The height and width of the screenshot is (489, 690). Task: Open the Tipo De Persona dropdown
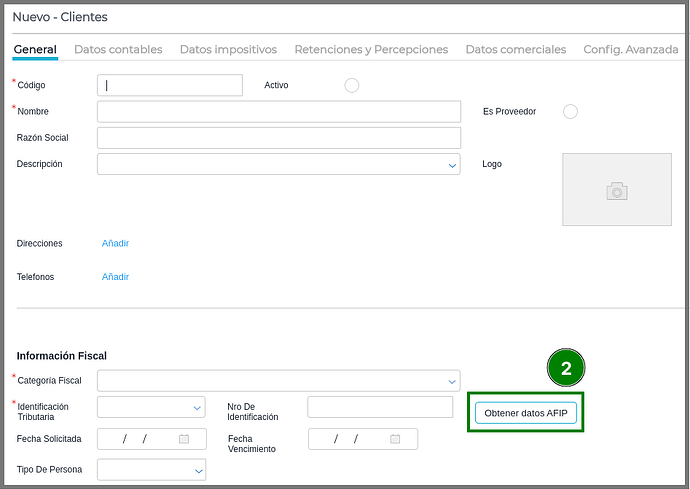click(x=197, y=470)
